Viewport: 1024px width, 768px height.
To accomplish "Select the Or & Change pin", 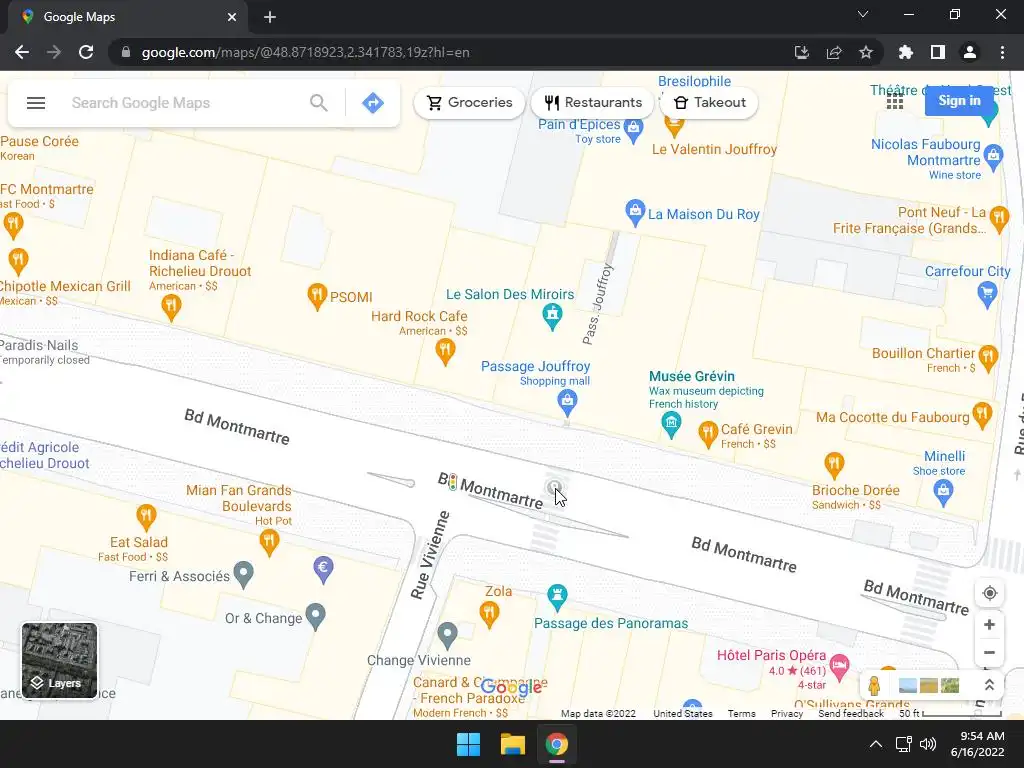I will click(x=315, y=616).
